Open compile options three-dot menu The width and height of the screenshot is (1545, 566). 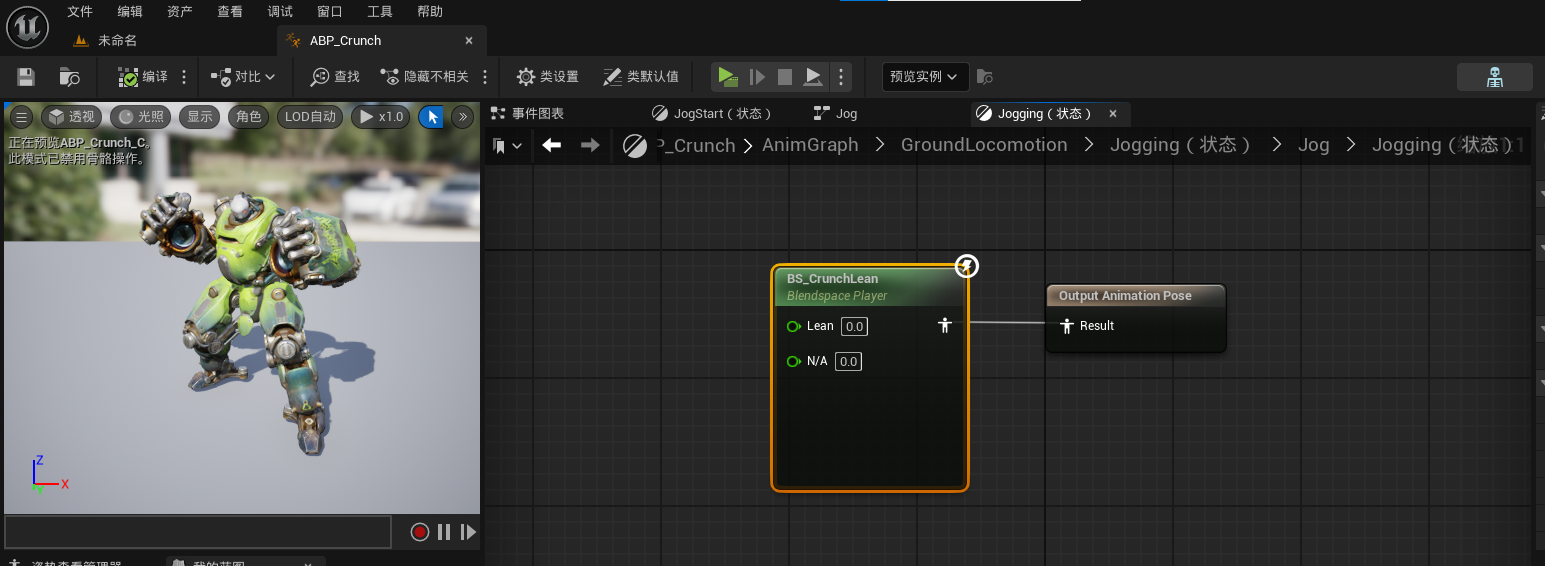click(184, 77)
